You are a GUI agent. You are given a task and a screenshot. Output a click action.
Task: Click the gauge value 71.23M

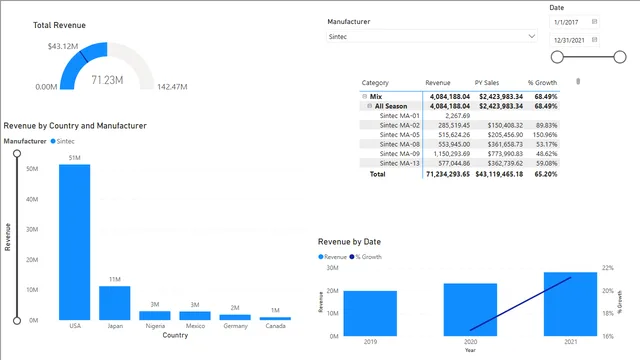point(107,80)
